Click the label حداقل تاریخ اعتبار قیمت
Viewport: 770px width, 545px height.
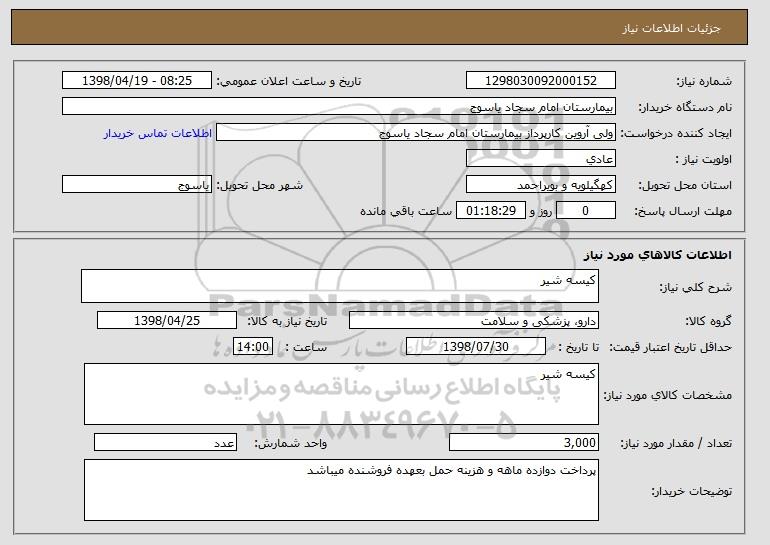[x=671, y=348]
